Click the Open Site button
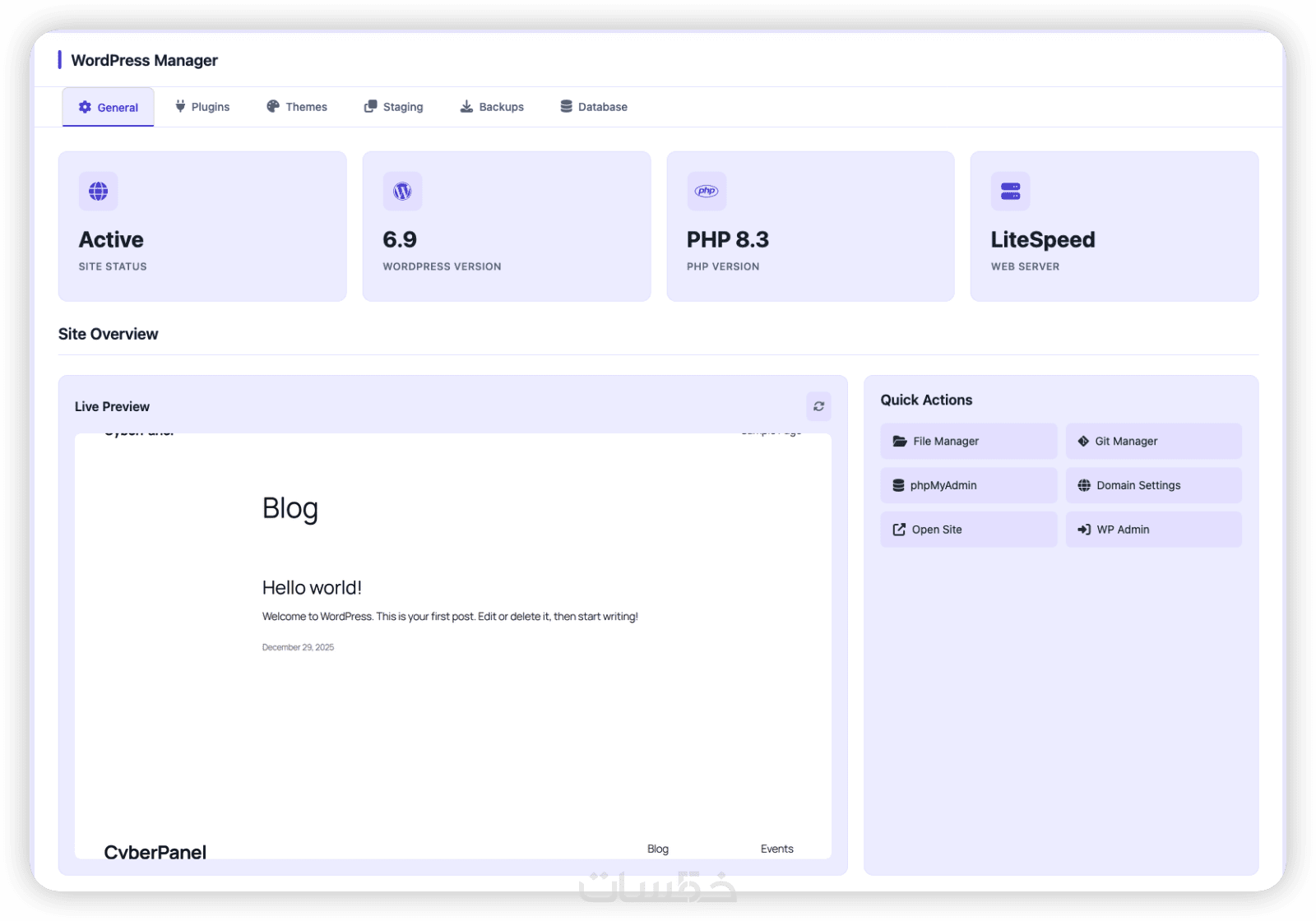Image resolution: width=1316 pixels, height=921 pixels. (969, 530)
